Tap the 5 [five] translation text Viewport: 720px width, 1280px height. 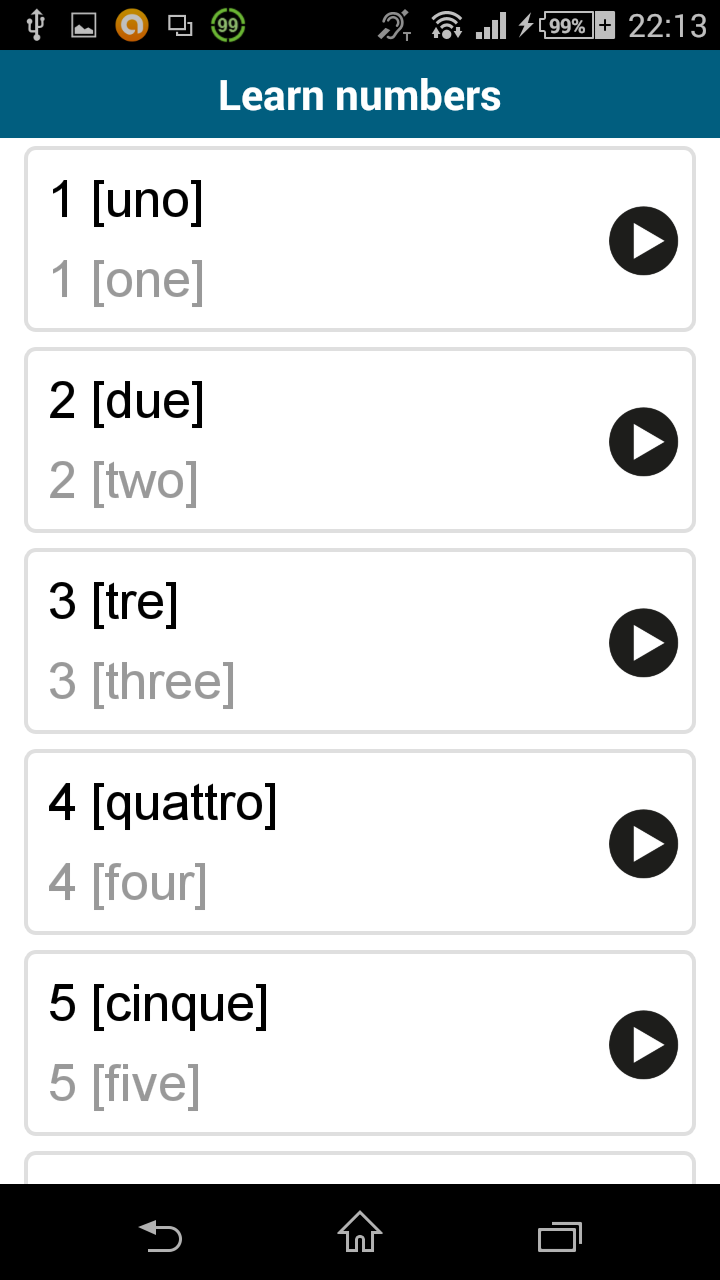[125, 1084]
